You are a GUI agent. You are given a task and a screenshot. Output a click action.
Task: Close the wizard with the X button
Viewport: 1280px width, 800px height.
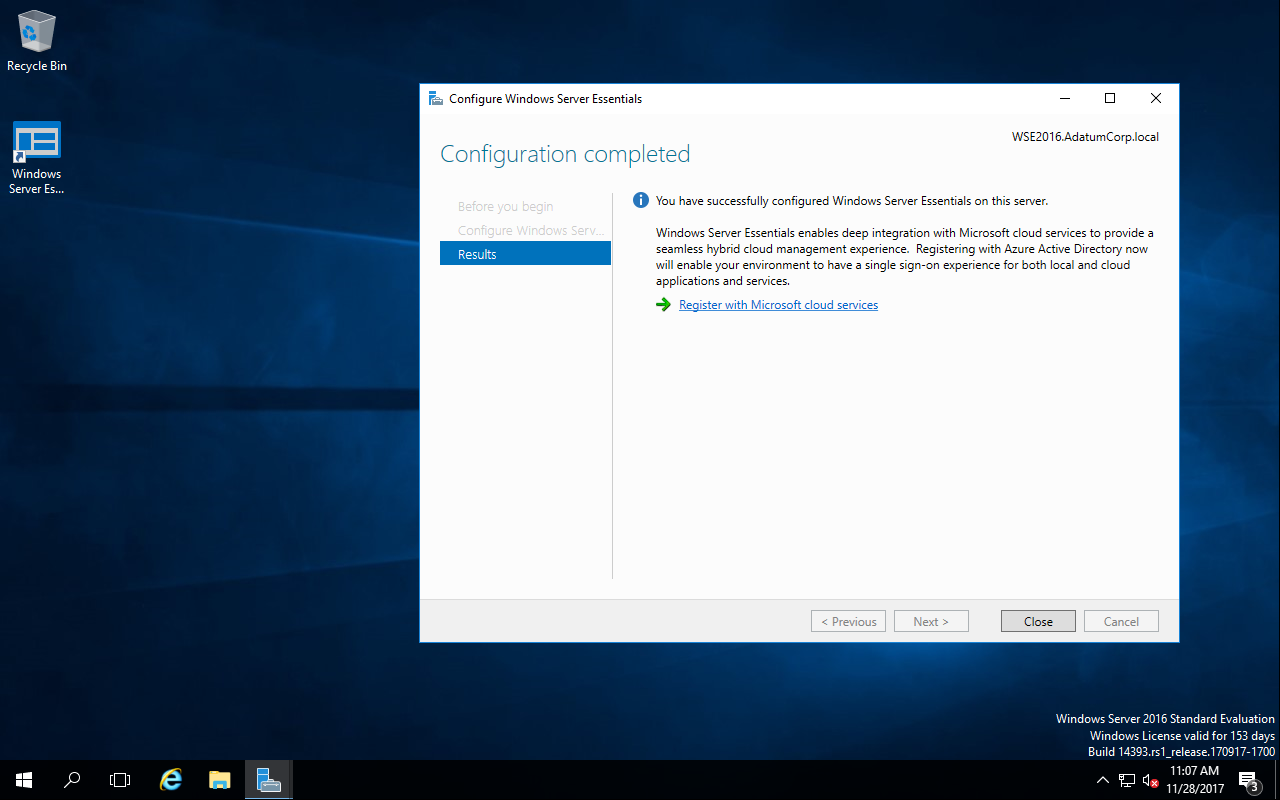(1156, 98)
